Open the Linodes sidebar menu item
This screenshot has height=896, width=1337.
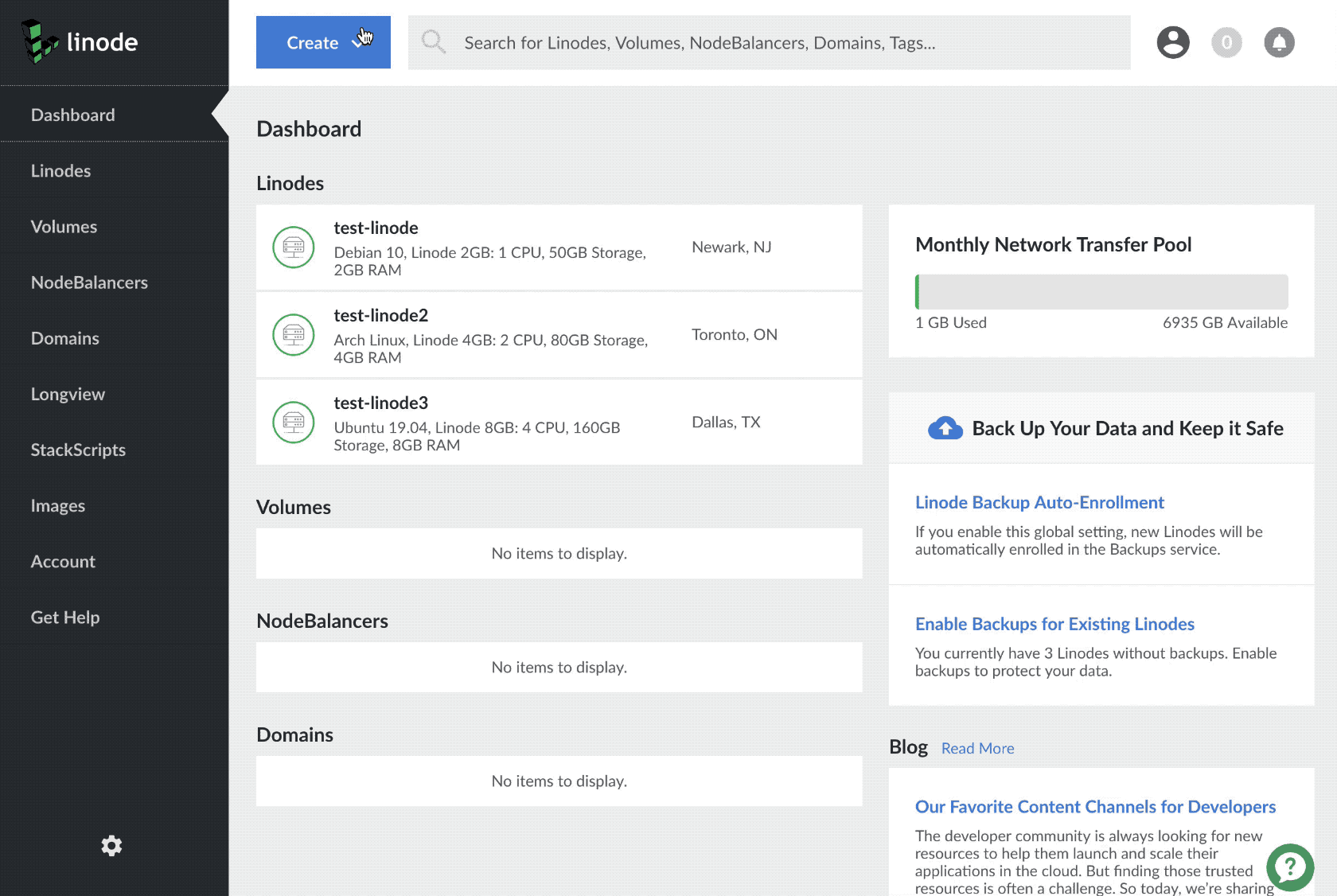60,171
